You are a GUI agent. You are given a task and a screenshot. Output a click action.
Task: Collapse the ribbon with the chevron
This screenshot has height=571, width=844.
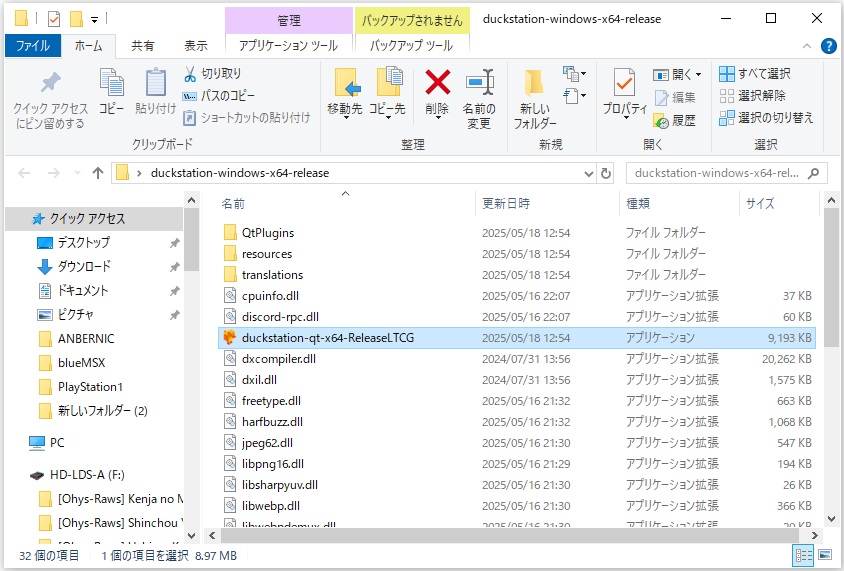tap(807, 46)
